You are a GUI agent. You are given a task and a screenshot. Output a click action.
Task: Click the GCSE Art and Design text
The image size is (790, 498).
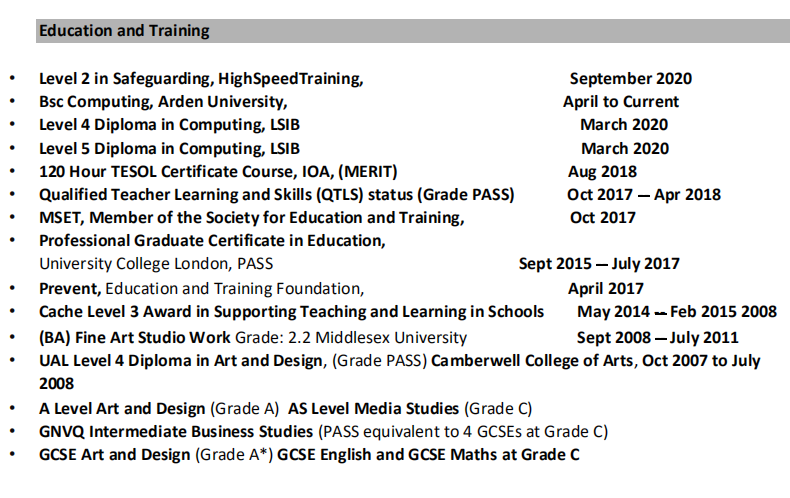coord(114,455)
